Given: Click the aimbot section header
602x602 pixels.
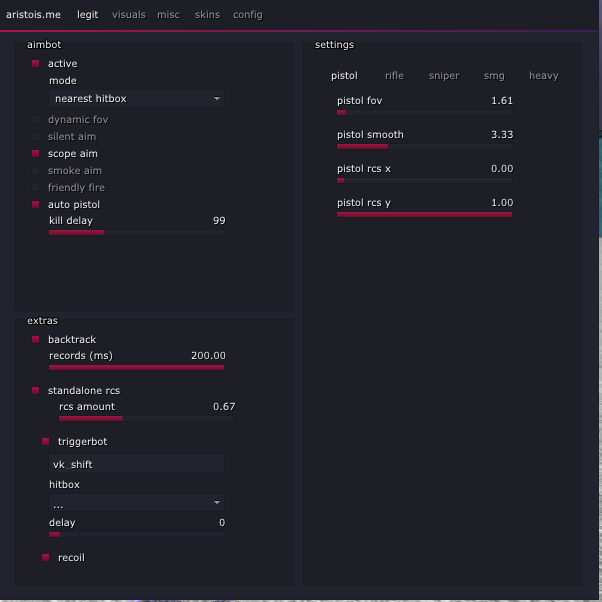Looking at the screenshot, I should pos(44,45).
